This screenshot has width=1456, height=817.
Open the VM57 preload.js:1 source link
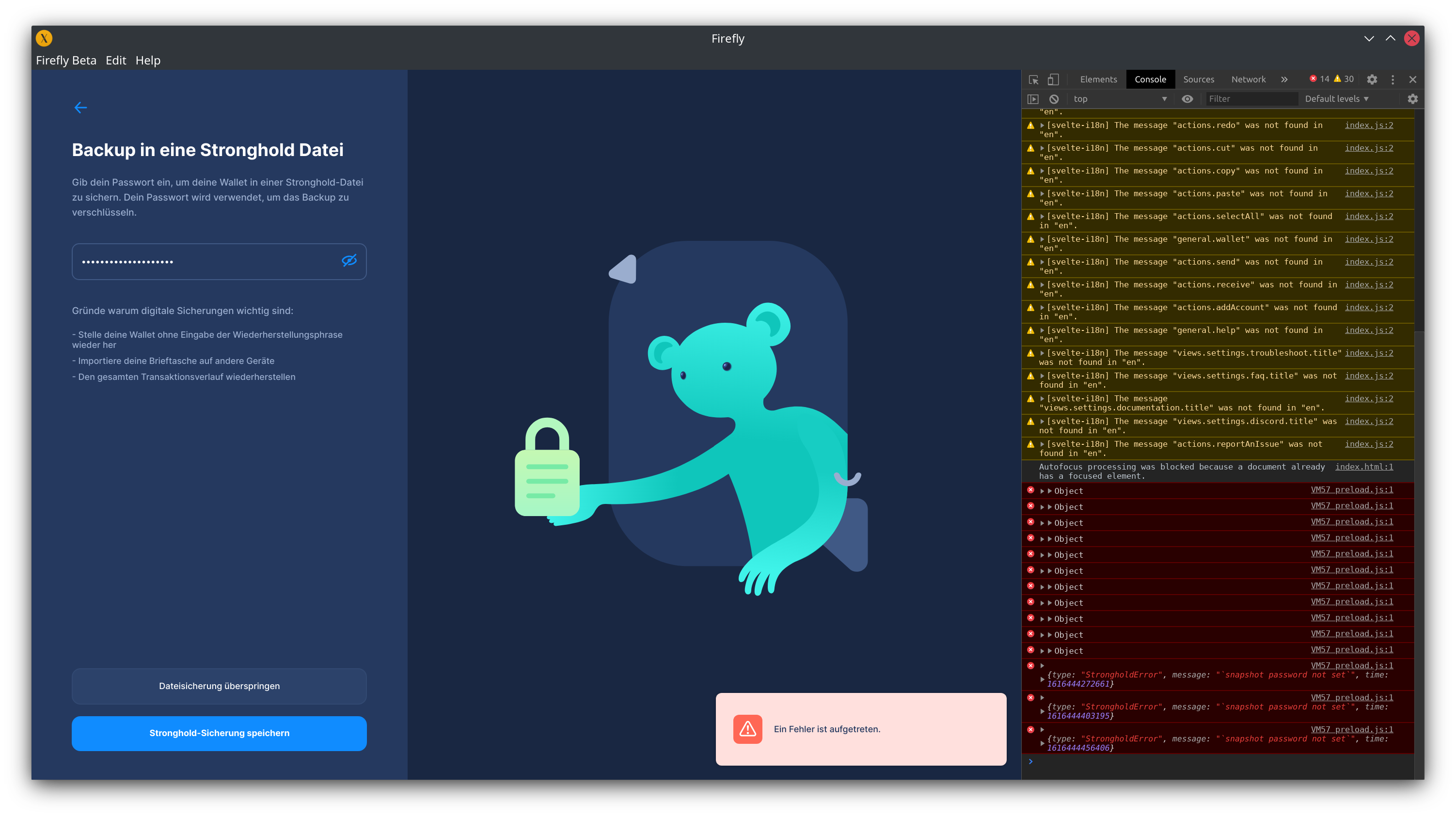(1351, 489)
